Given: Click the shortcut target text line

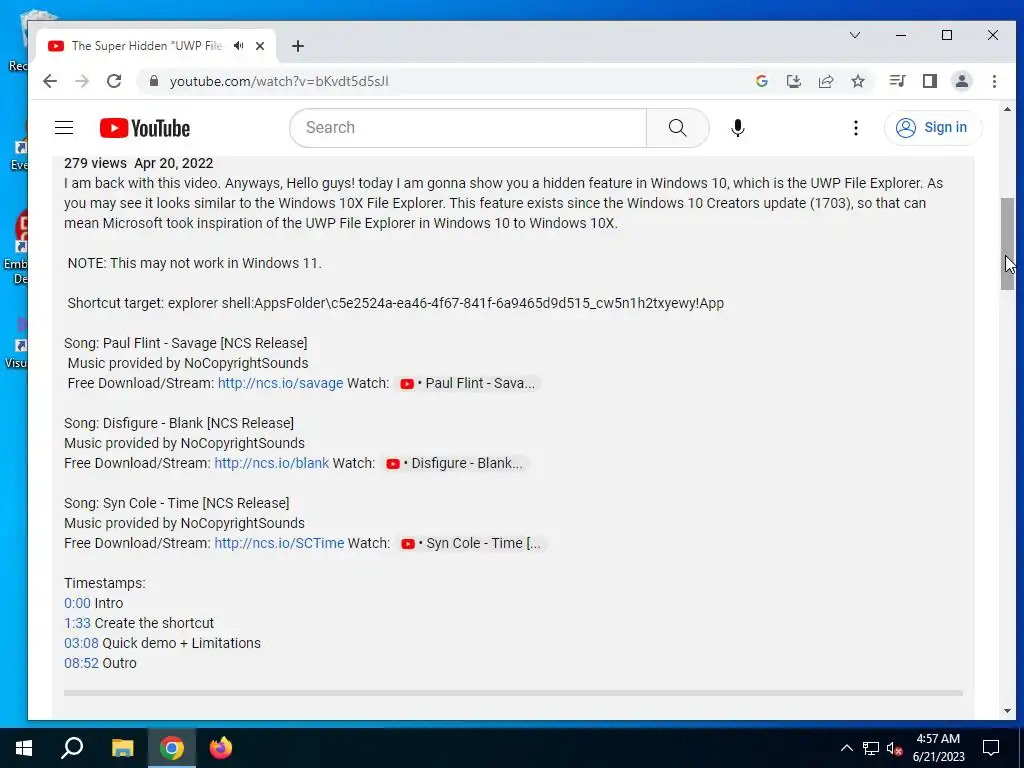Looking at the screenshot, I should click(x=396, y=303).
